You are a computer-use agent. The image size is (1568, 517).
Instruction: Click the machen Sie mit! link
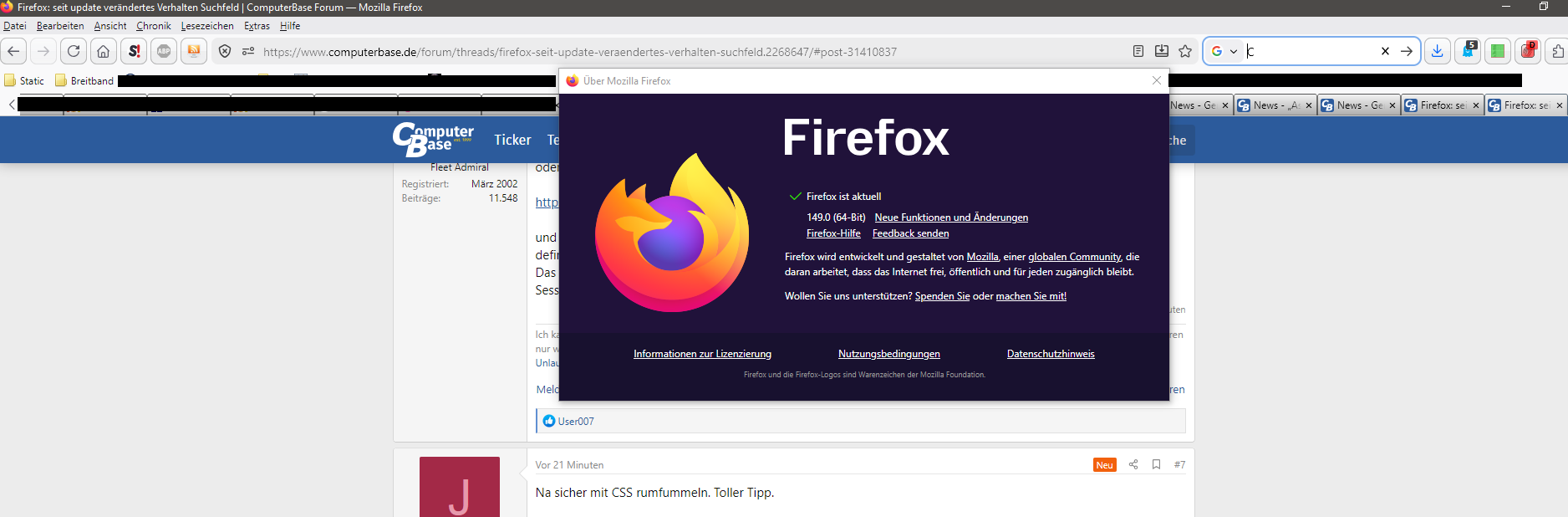coord(1031,296)
